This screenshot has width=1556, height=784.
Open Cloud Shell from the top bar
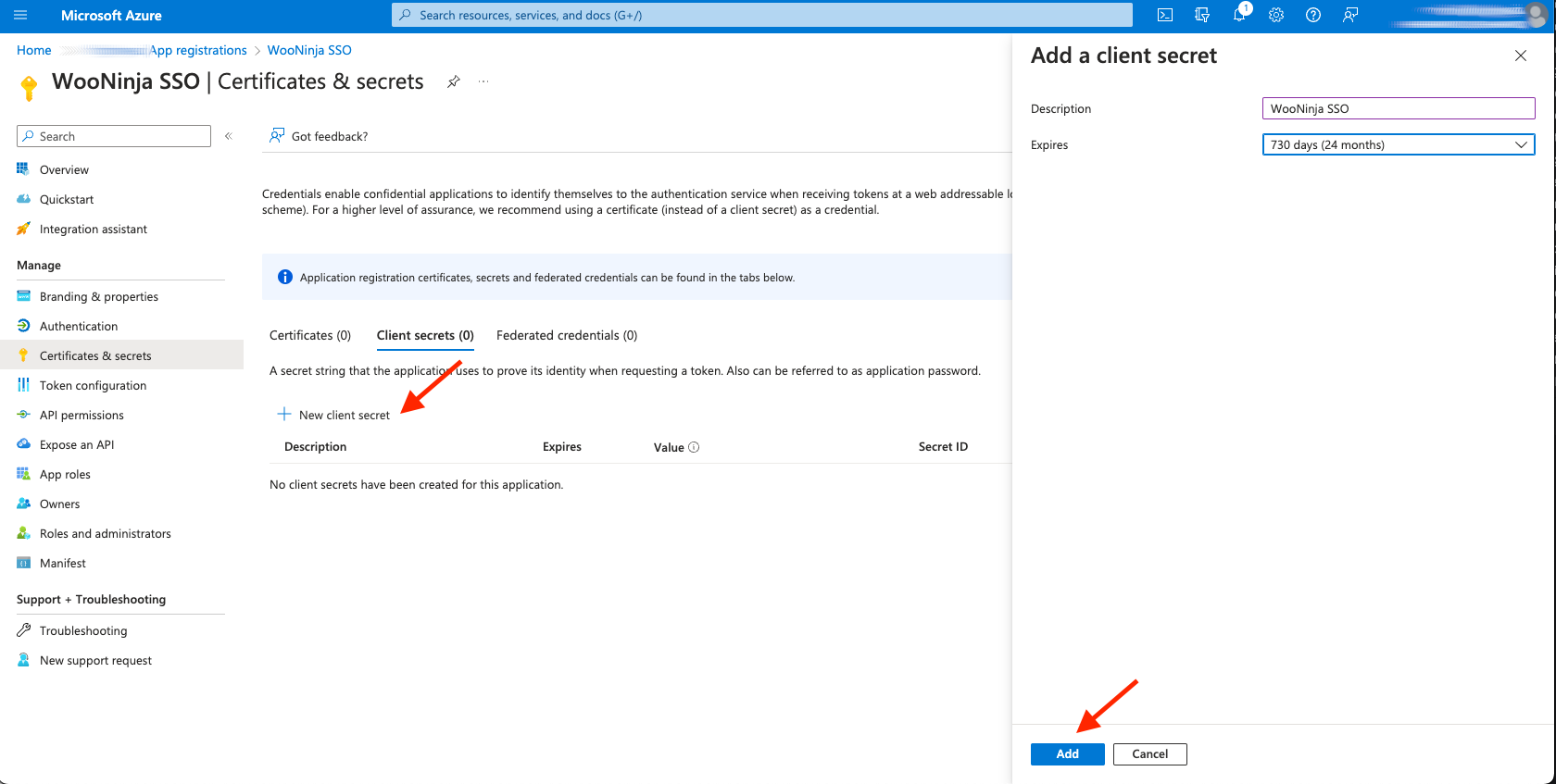coord(1165,15)
